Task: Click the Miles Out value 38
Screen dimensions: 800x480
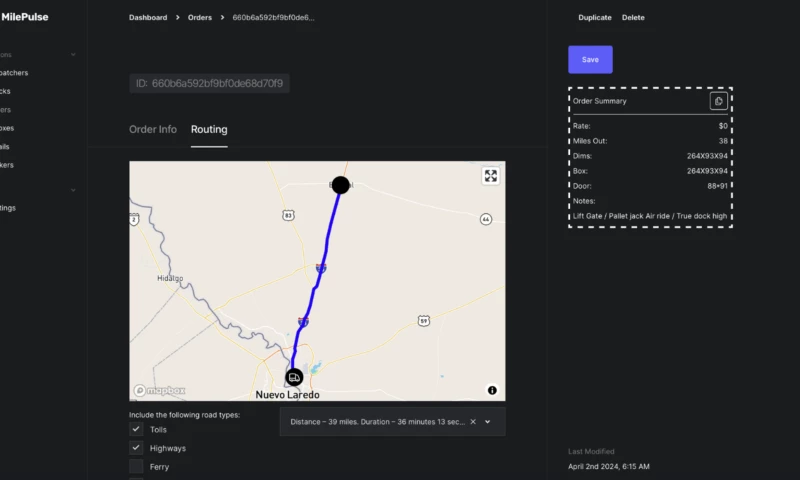Action: click(x=723, y=141)
